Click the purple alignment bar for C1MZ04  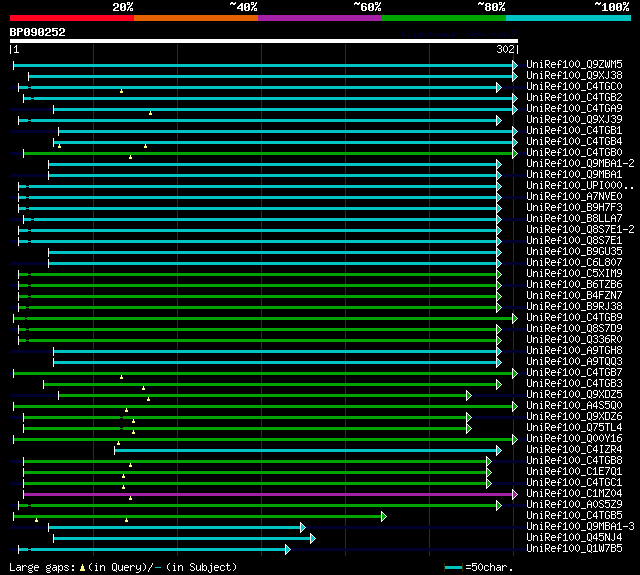tap(270, 494)
